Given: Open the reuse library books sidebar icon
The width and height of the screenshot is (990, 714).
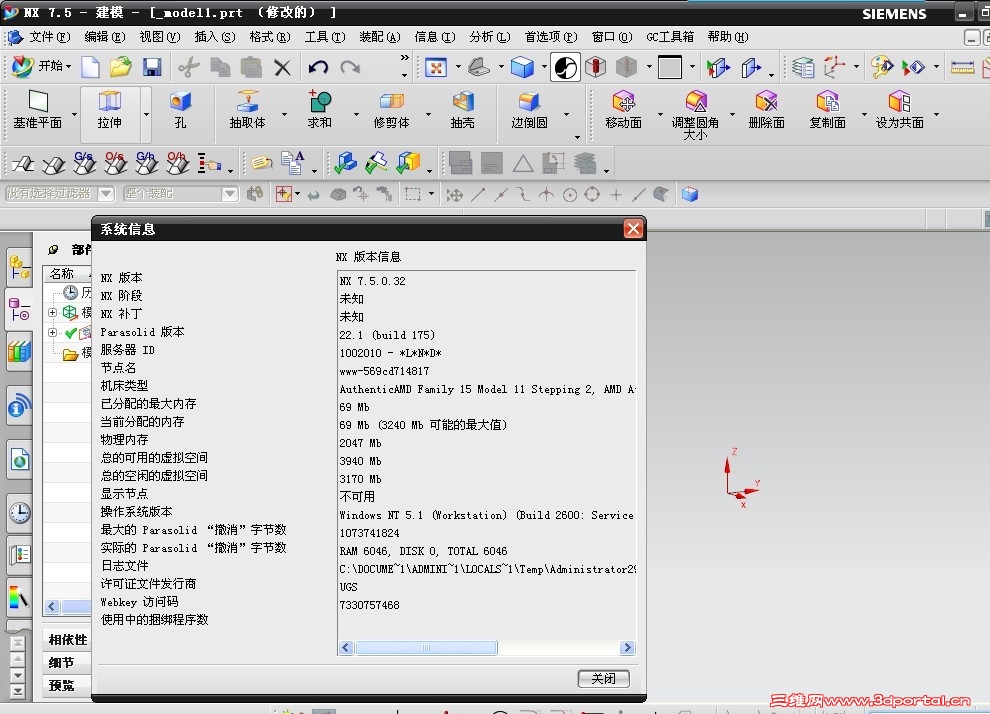Looking at the screenshot, I should pyautogui.click(x=20, y=352).
